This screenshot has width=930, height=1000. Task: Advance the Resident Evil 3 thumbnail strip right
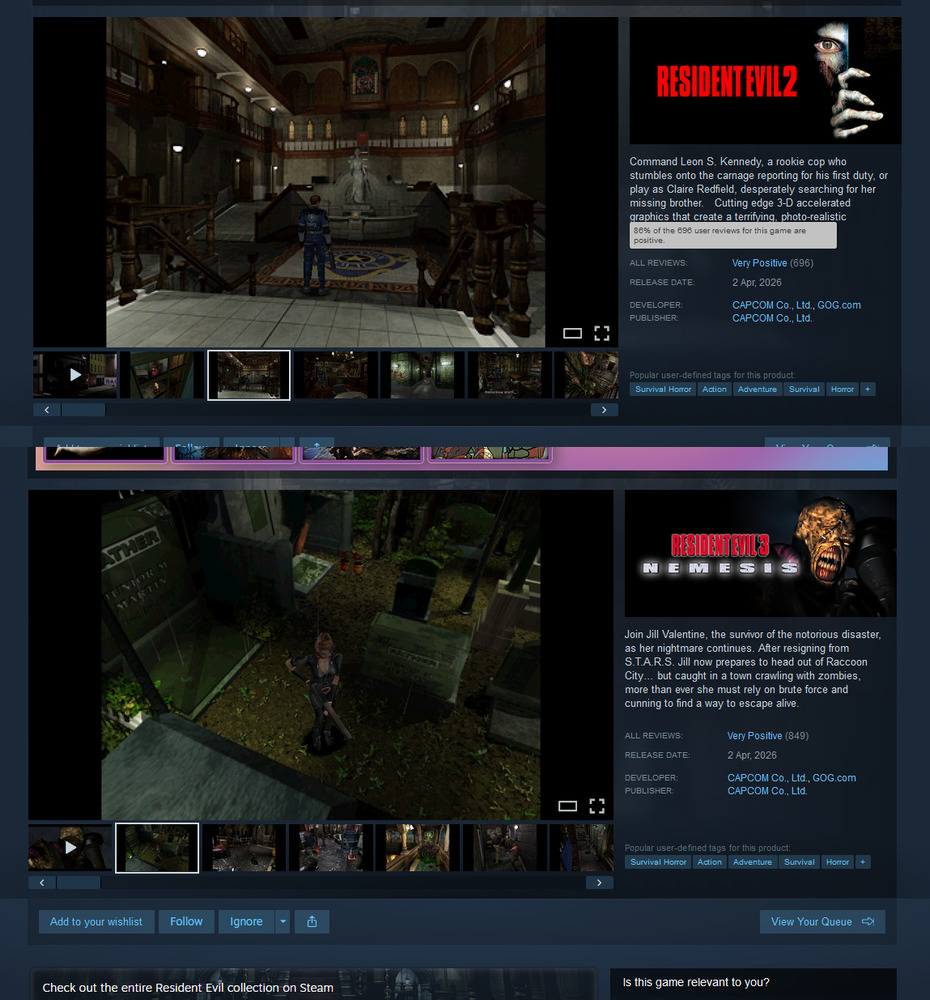[599, 883]
